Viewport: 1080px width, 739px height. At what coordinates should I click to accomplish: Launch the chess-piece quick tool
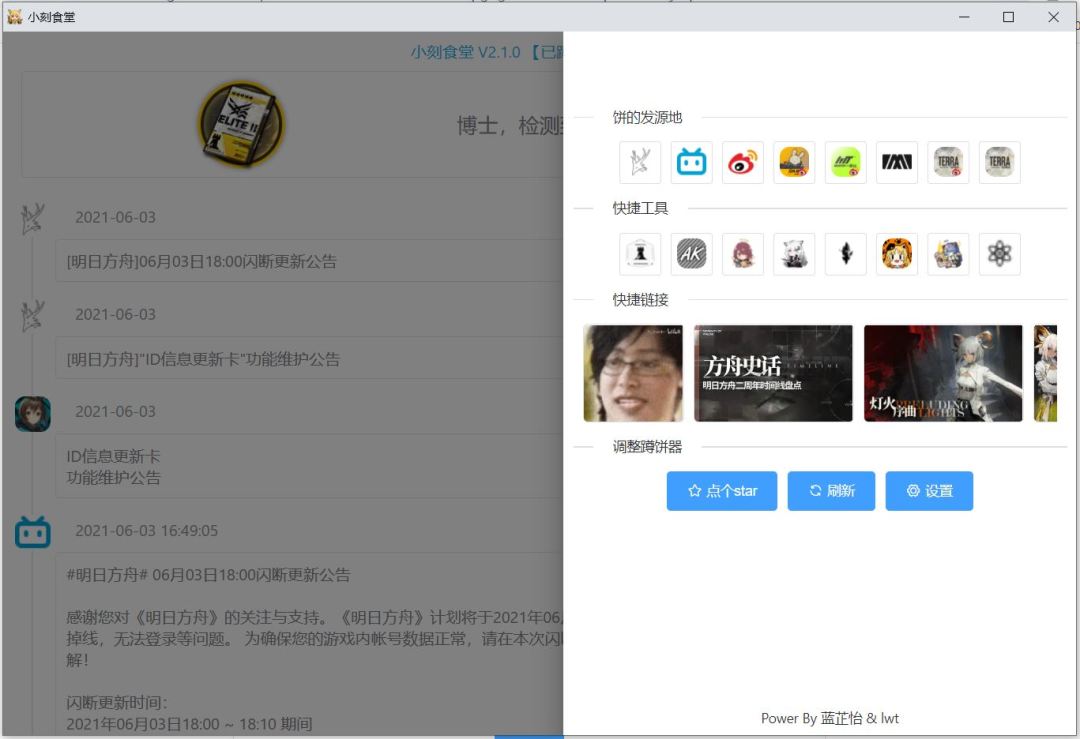click(x=640, y=254)
